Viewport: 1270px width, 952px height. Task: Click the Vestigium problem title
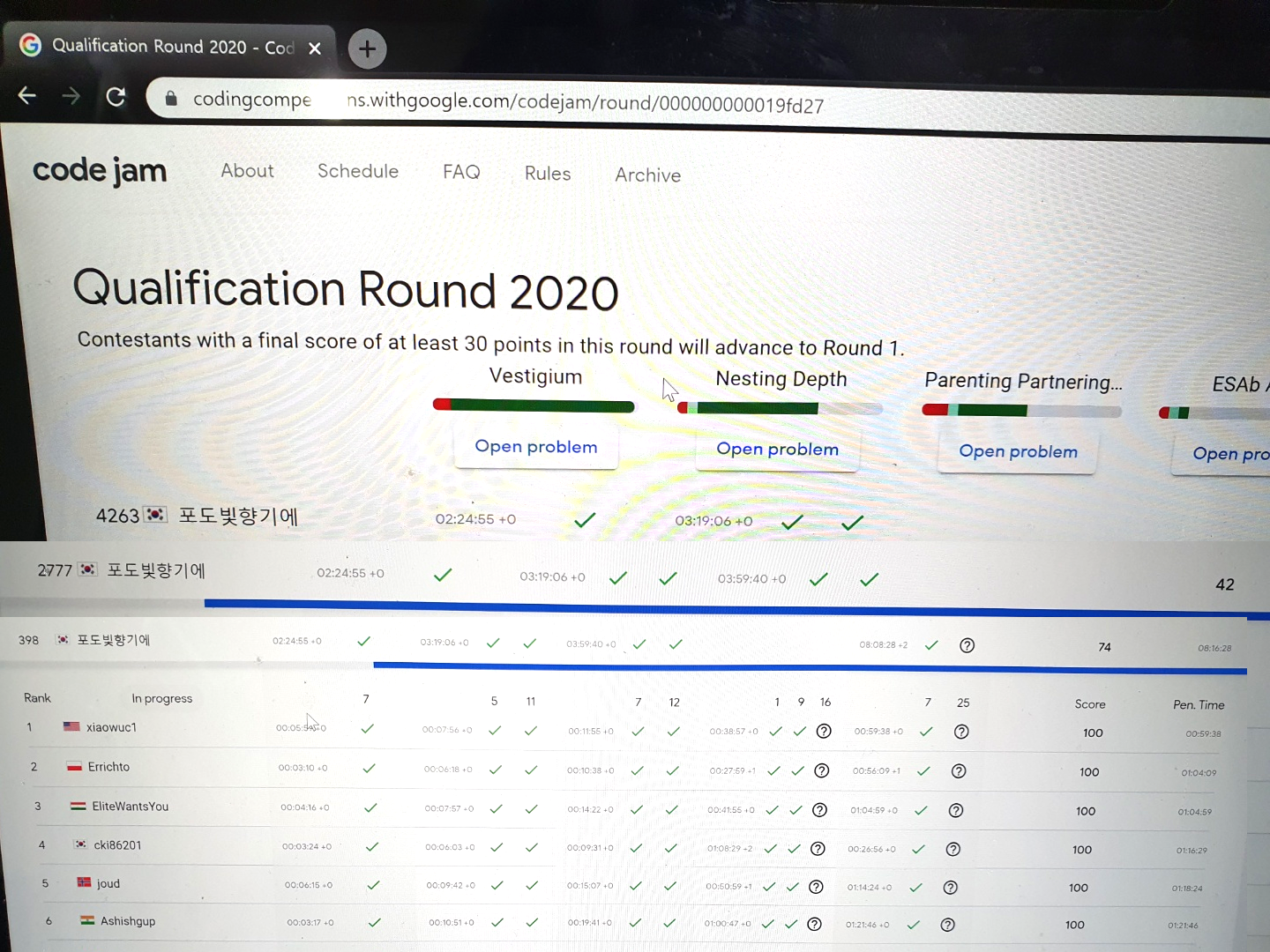tap(535, 376)
